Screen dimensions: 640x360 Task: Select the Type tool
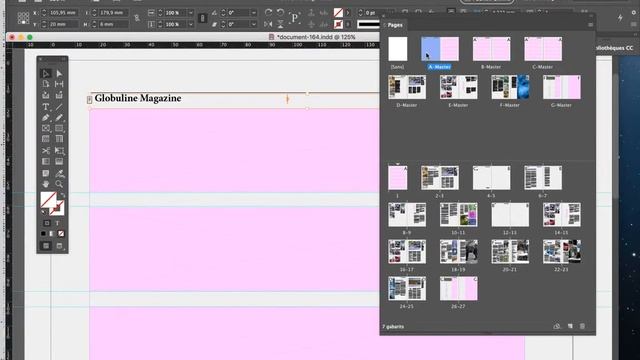46,107
